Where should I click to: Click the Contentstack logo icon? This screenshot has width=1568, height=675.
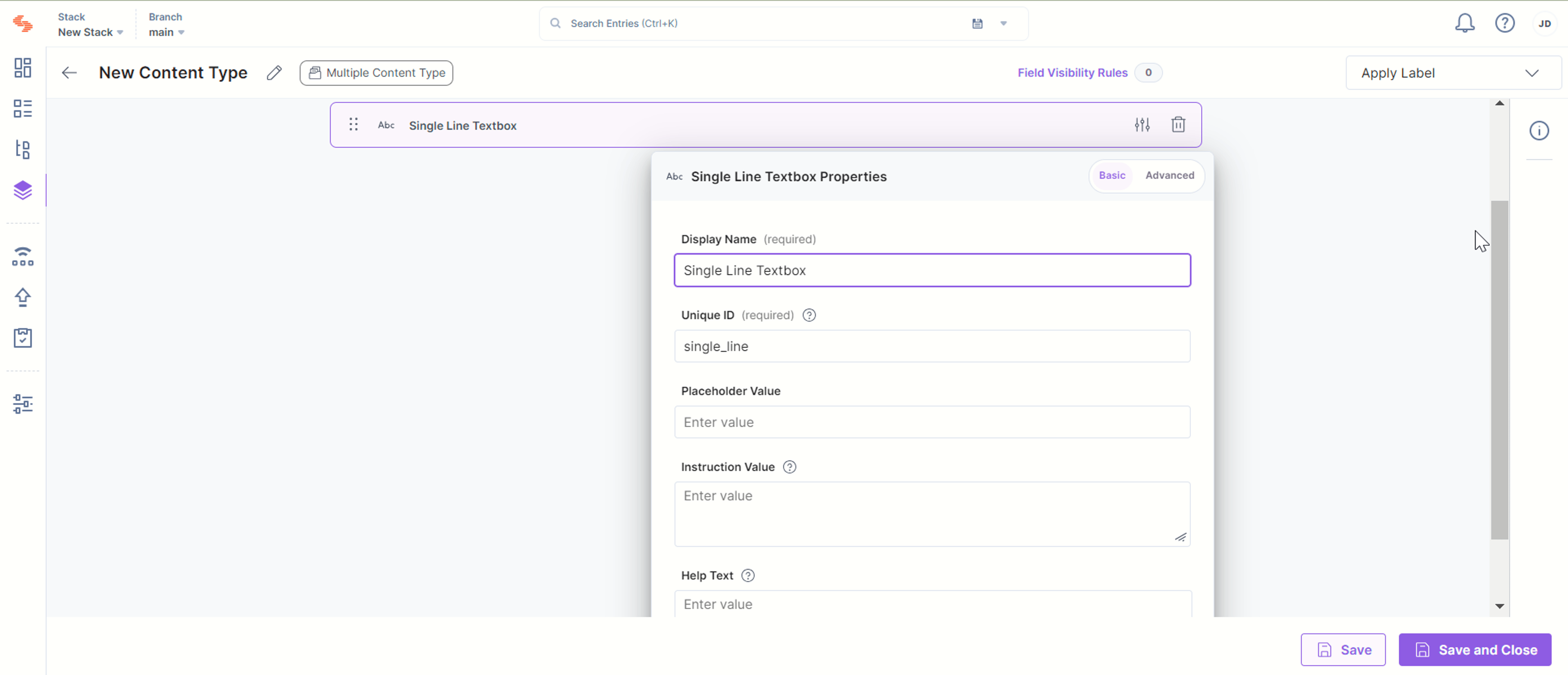pyautogui.click(x=23, y=24)
